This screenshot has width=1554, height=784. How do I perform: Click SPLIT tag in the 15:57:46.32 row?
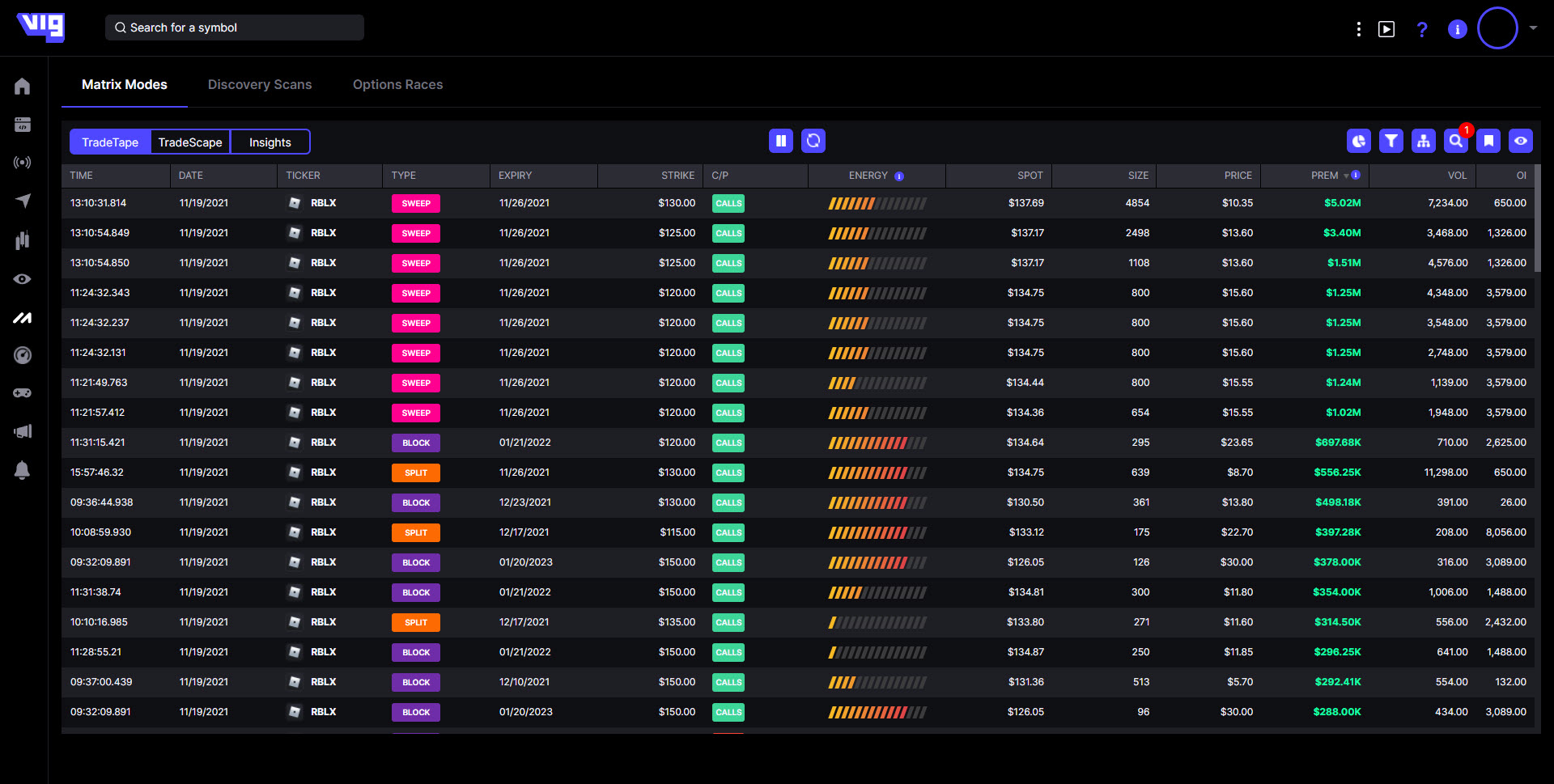pyautogui.click(x=416, y=473)
